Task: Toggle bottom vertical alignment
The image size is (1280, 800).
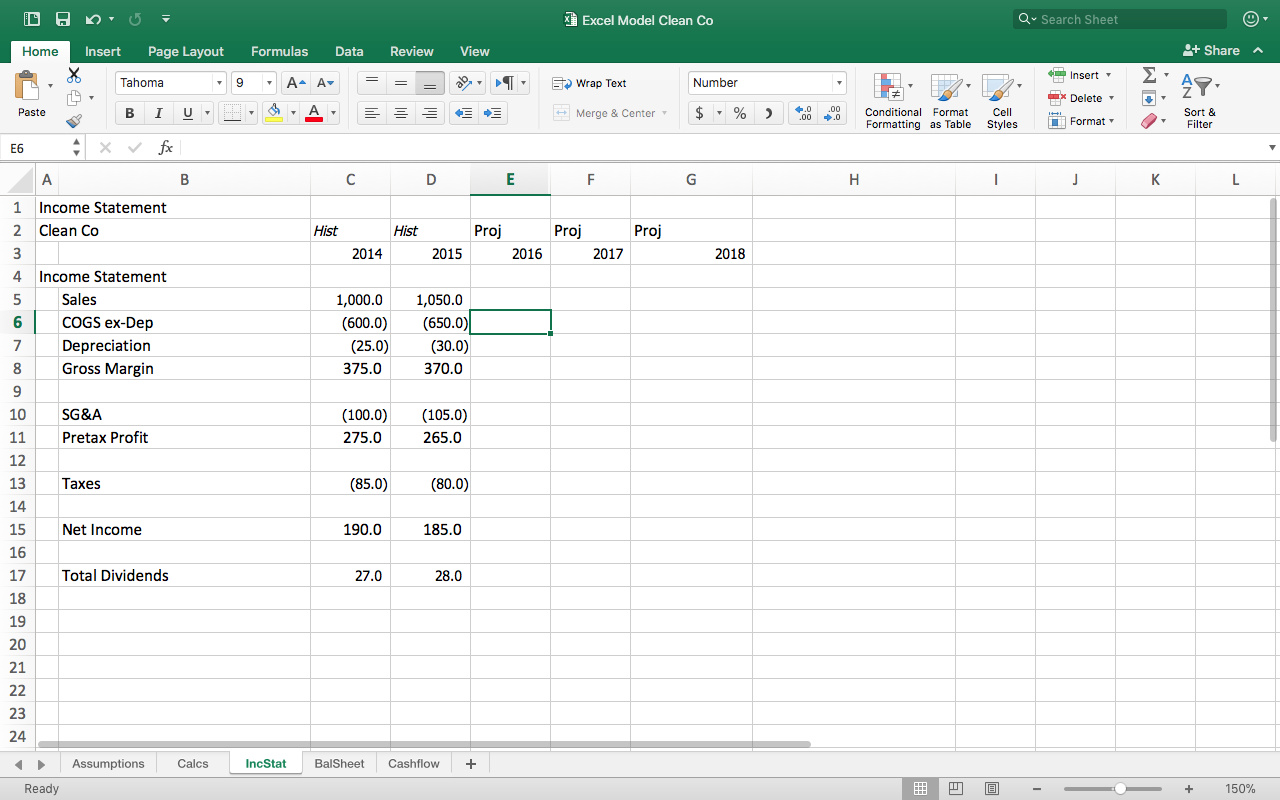Action: point(430,83)
